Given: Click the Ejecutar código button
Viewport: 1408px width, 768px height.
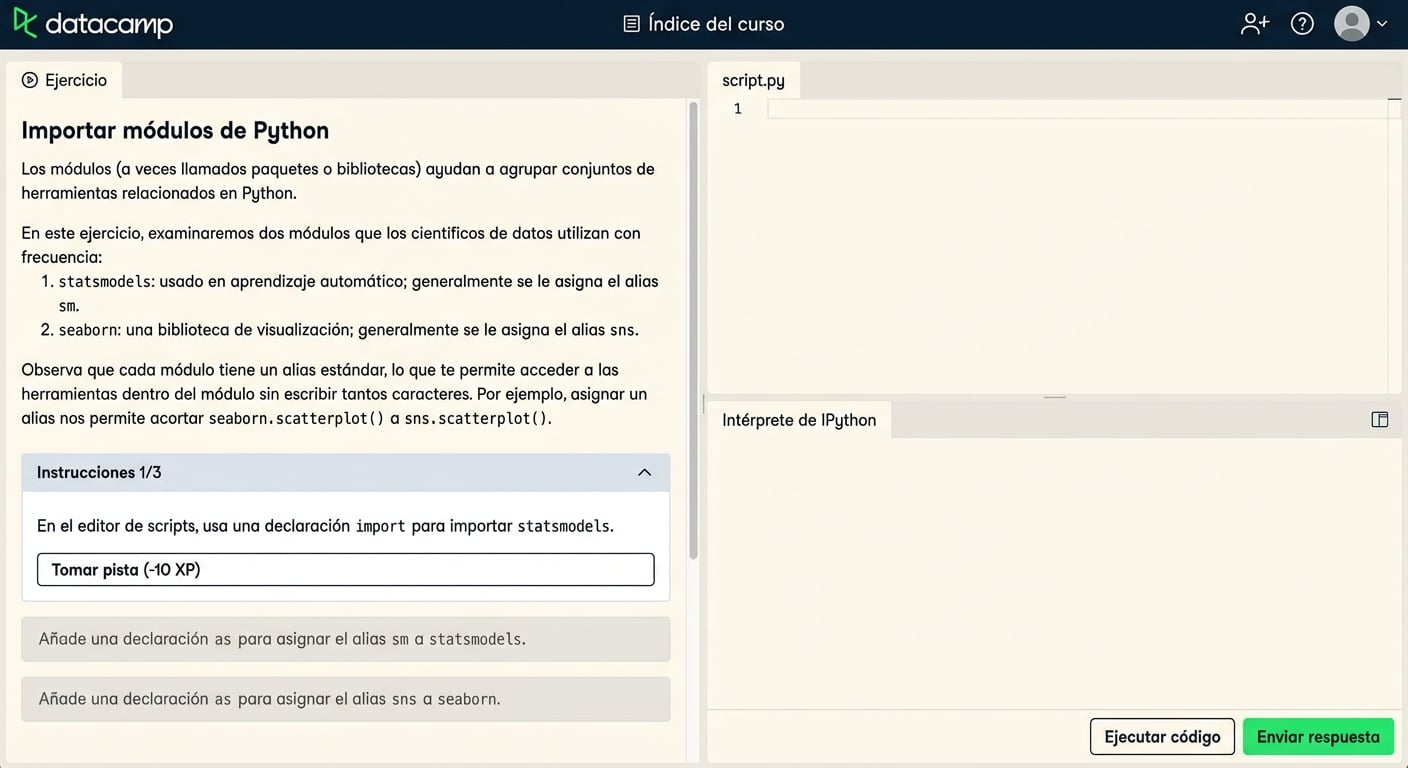Looking at the screenshot, I should point(1162,737).
